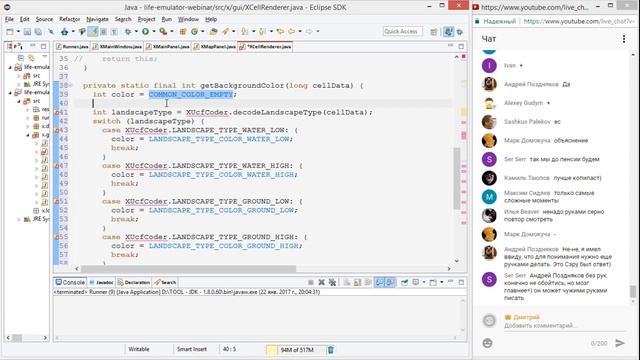
Task: Switch to the Javadoc view tab
Action: (101, 282)
